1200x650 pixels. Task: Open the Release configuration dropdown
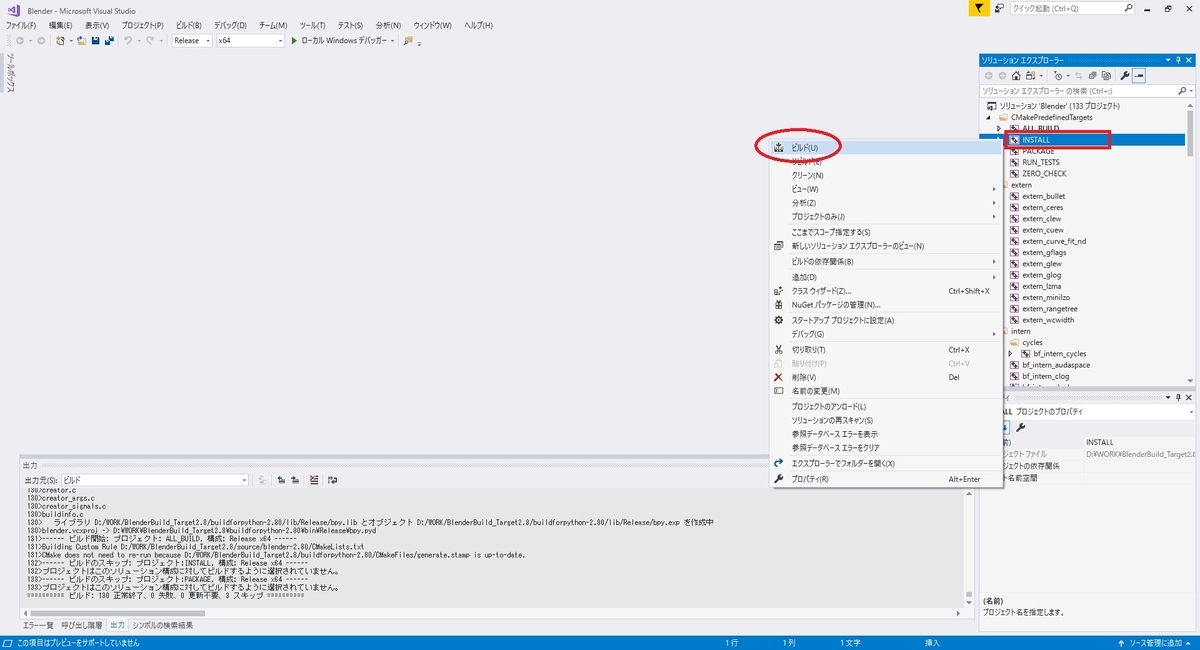coord(191,41)
